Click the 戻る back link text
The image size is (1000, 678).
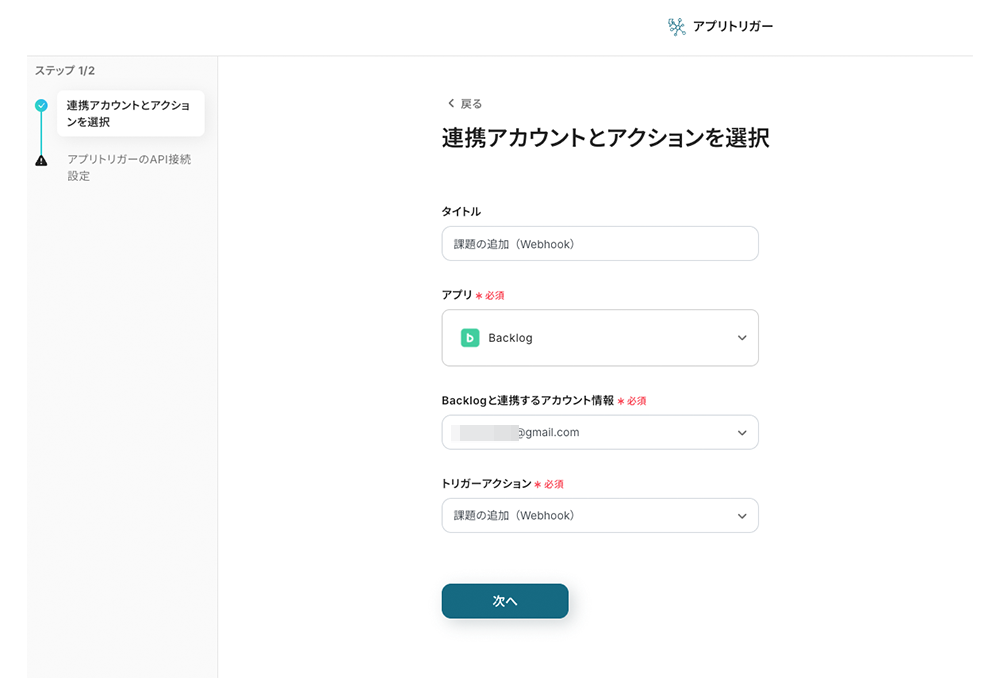(471, 104)
